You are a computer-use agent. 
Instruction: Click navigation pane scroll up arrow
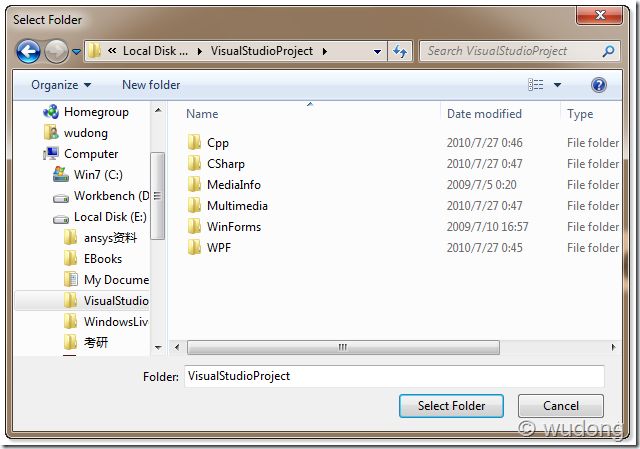click(158, 110)
